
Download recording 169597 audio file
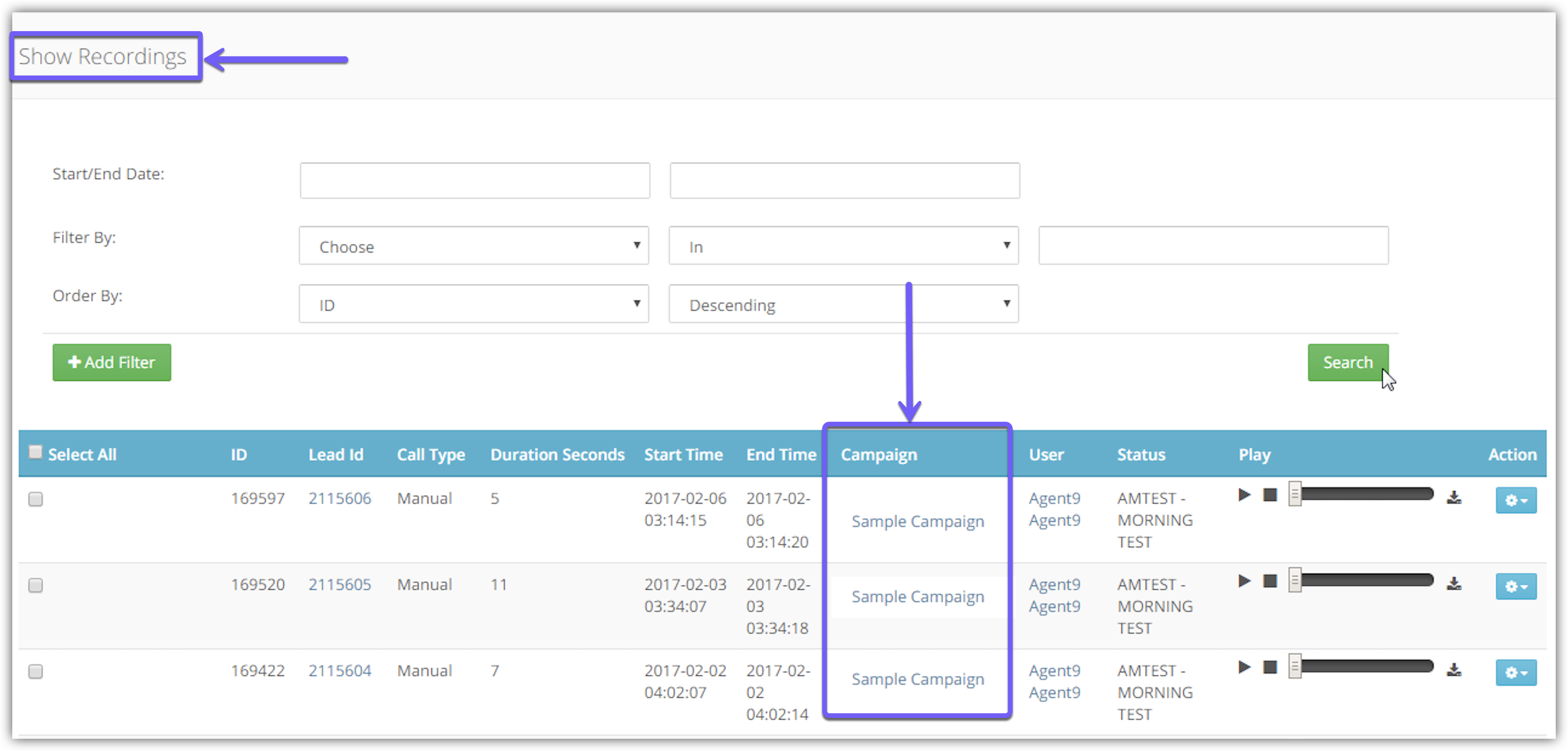coord(1454,498)
